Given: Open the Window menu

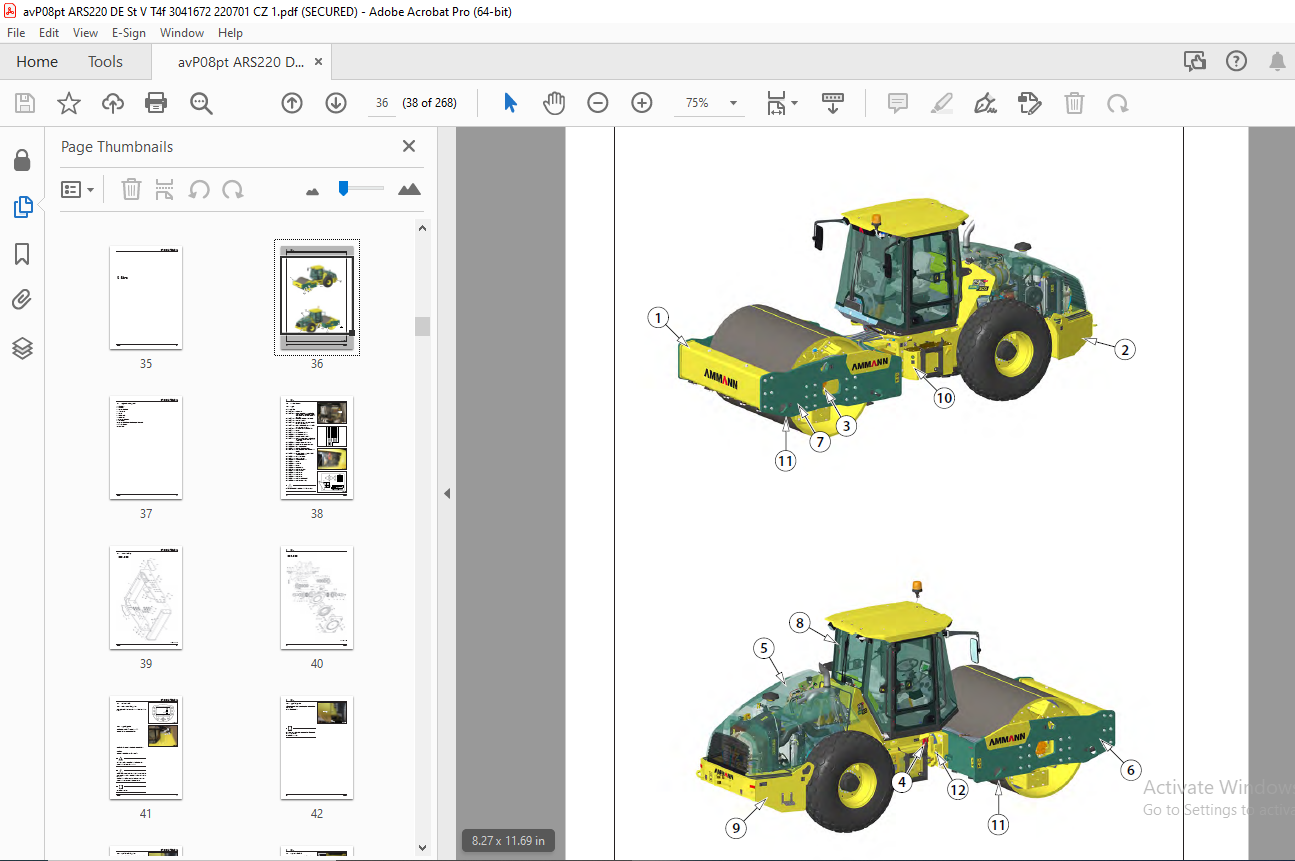Looking at the screenshot, I should click(x=182, y=33).
